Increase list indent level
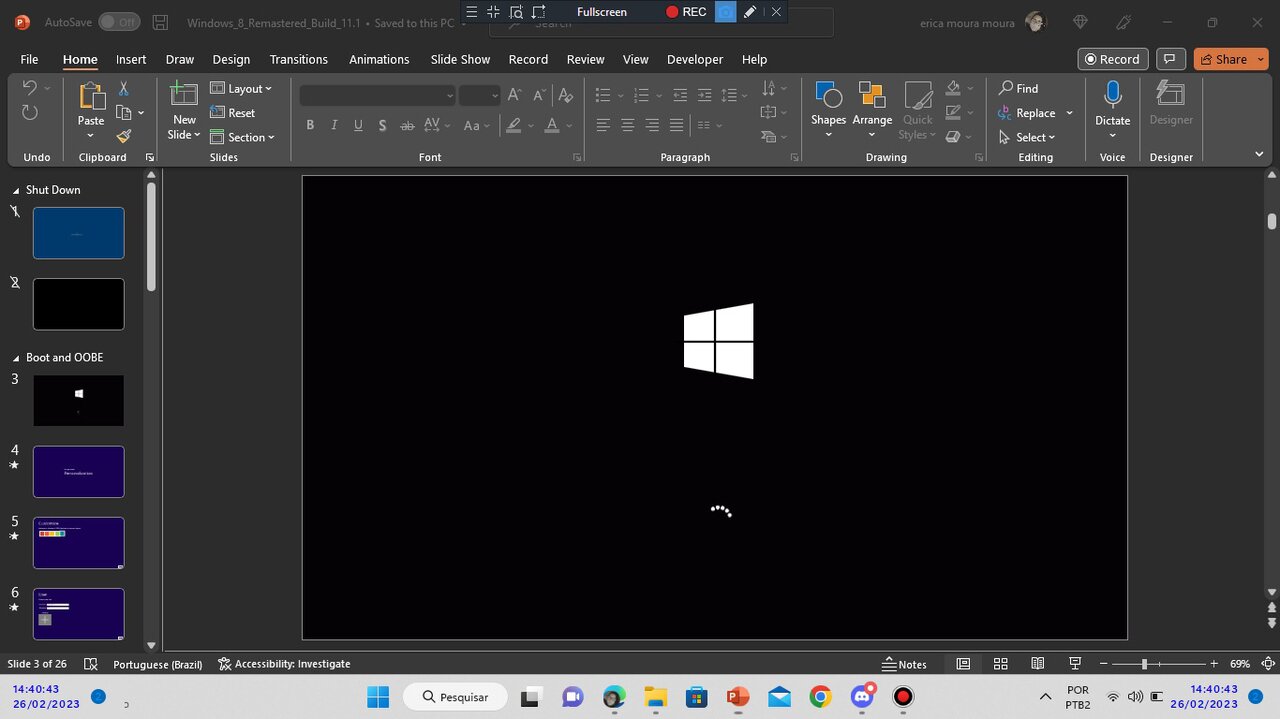The image size is (1280, 719). pyautogui.click(x=705, y=95)
